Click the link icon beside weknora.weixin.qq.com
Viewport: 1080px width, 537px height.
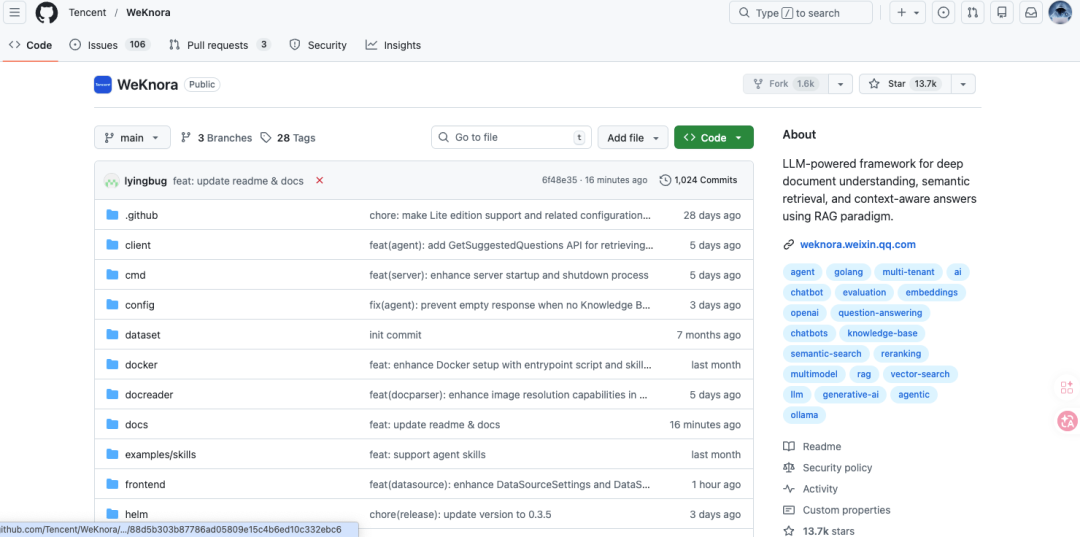tap(789, 244)
